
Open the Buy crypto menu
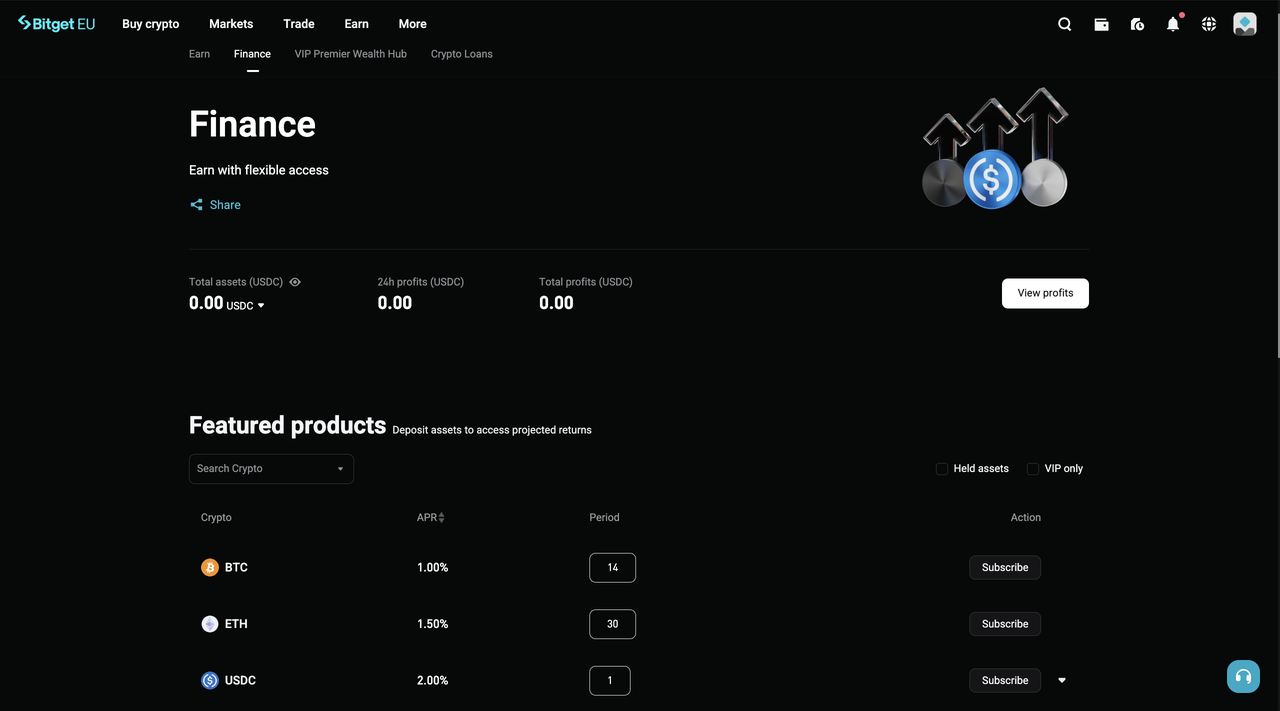click(x=151, y=24)
